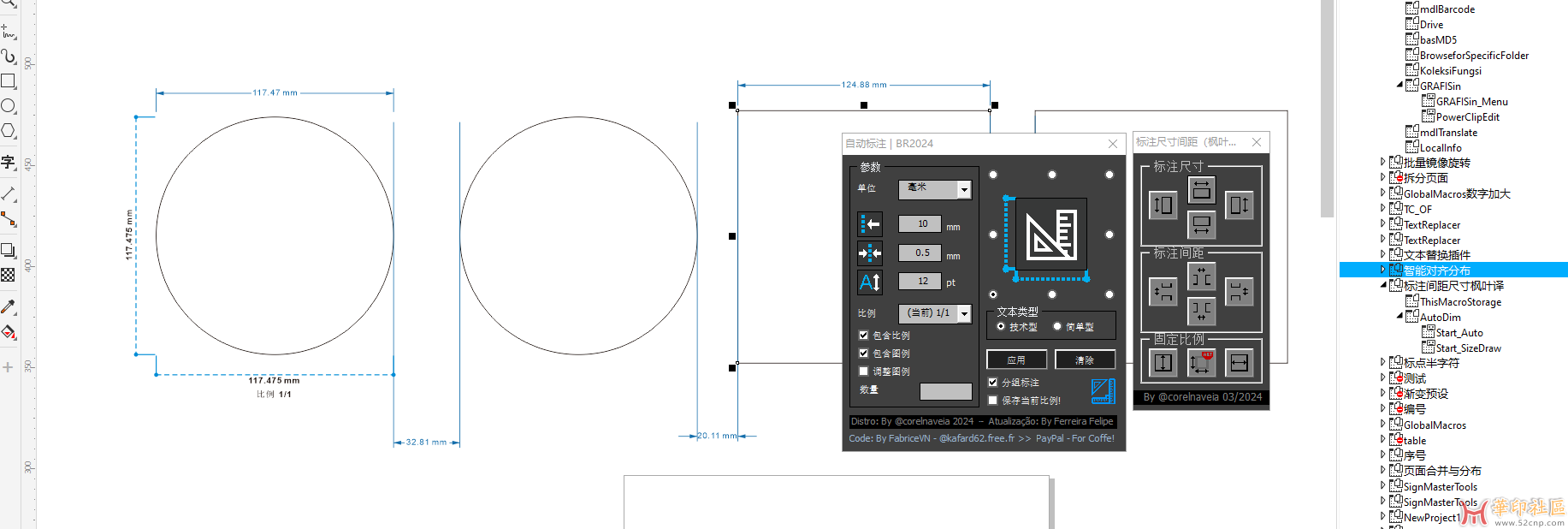The height and width of the screenshot is (529, 1568).
Task: Click the 124.88 mm dimension text
Action: [x=864, y=85]
